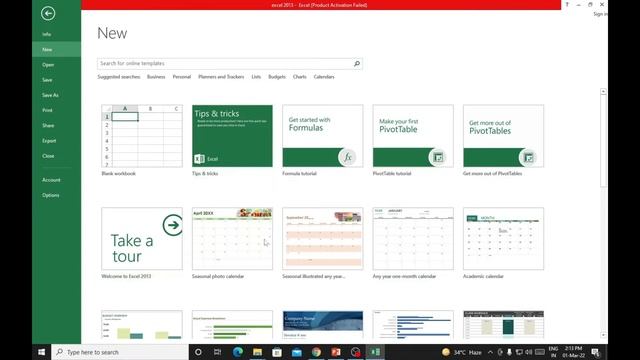Select the PivotTable tutorial template
Image resolution: width=640 pixels, height=360 pixels.
click(x=413, y=136)
